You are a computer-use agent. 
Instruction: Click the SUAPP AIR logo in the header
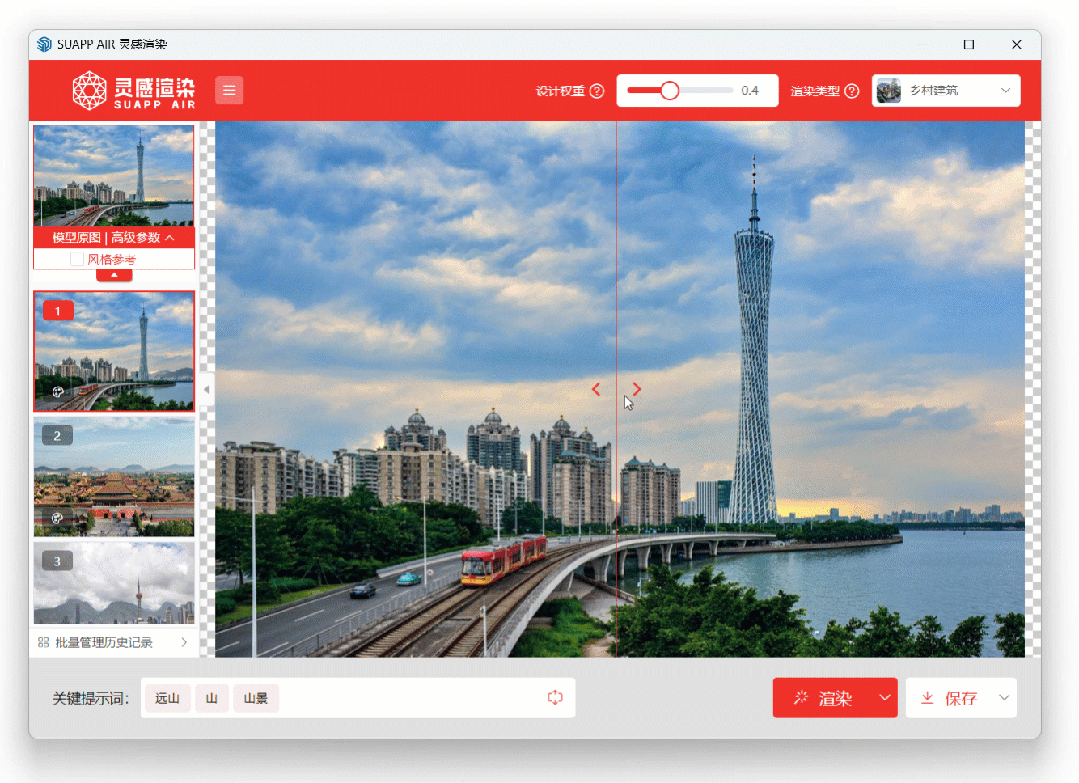[x=133, y=91]
